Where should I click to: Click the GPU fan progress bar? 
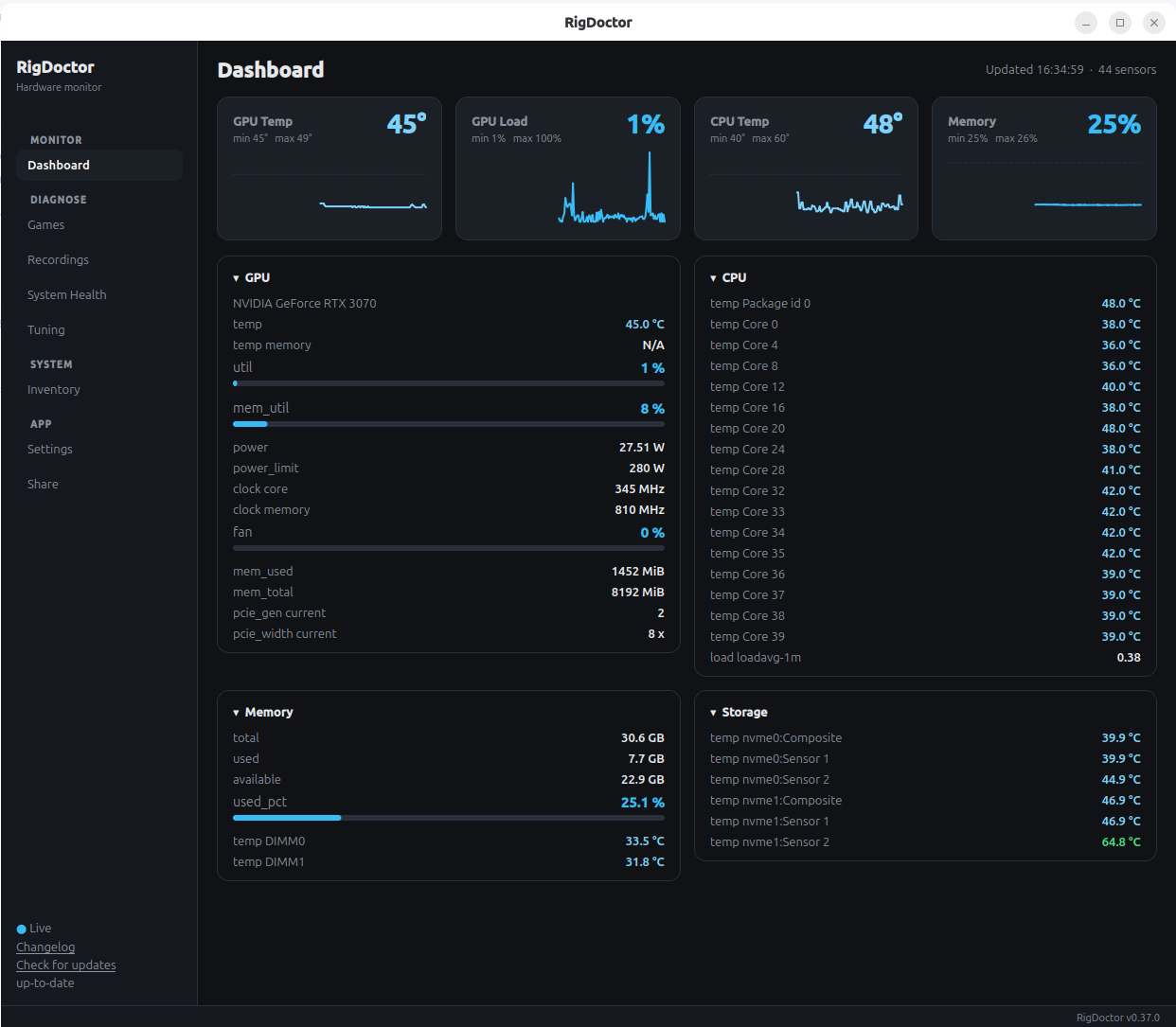point(449,548)
